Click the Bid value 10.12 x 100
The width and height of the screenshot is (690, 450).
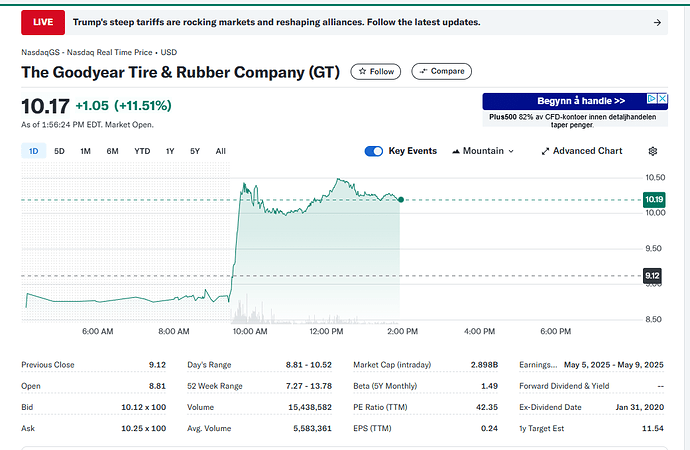(x=143, y=407)
